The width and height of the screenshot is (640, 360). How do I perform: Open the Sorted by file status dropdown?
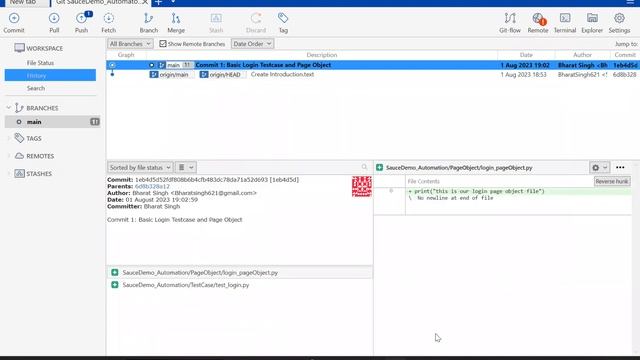(140, 167)
